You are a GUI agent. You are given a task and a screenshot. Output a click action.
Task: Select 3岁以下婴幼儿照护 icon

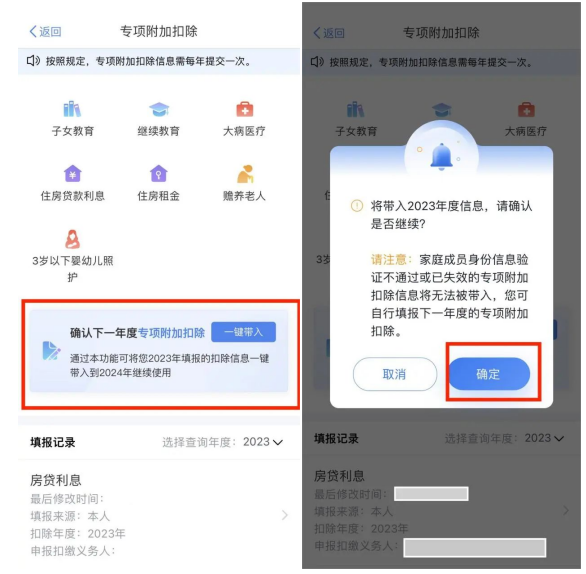pos(73,239)
